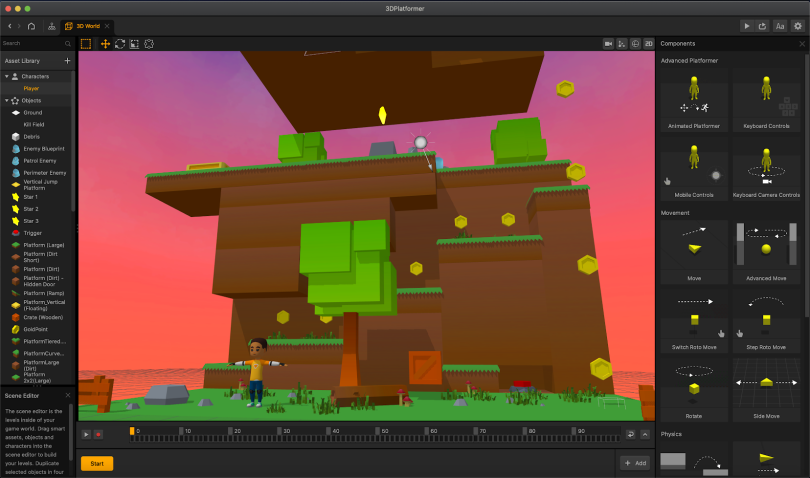Select the Animated Platformer component thumbnail
The image size is (810, 478).
click(694, 105)
